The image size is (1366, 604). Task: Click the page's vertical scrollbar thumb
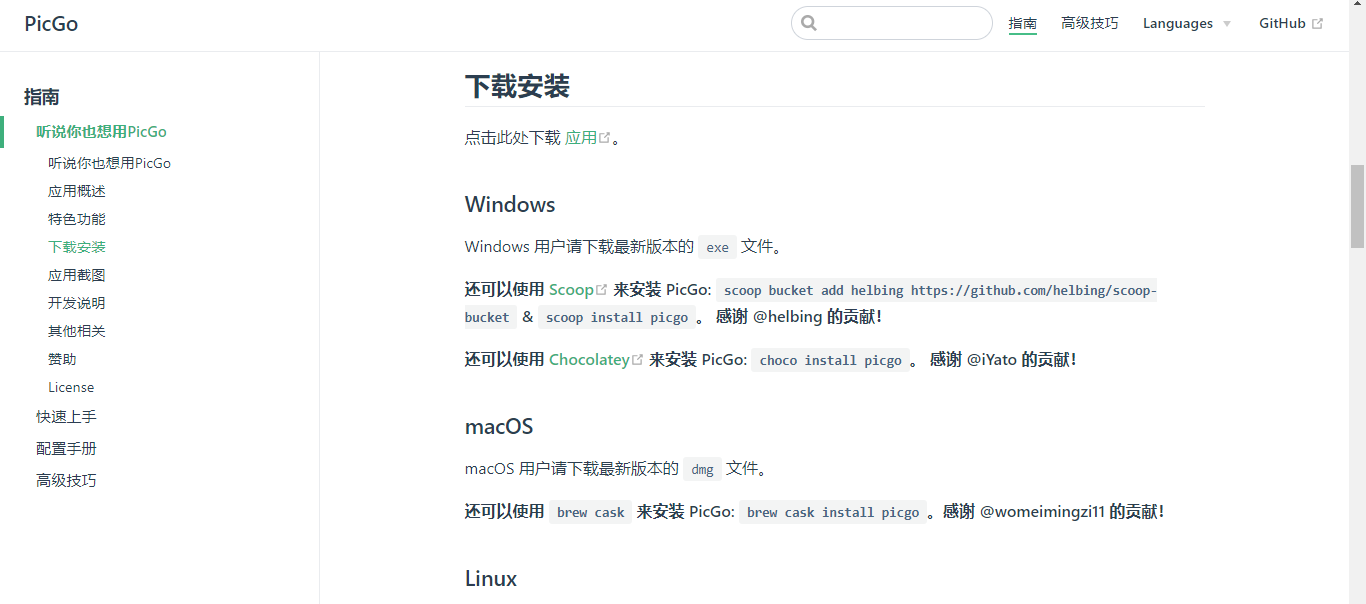click(x=1357, y=206)
